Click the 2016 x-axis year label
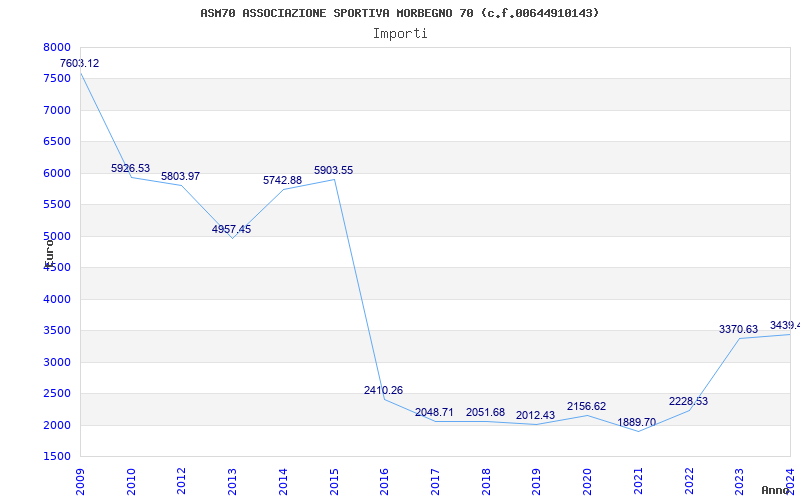The height and width of the screenshot is (500, 800). [384, 482]
